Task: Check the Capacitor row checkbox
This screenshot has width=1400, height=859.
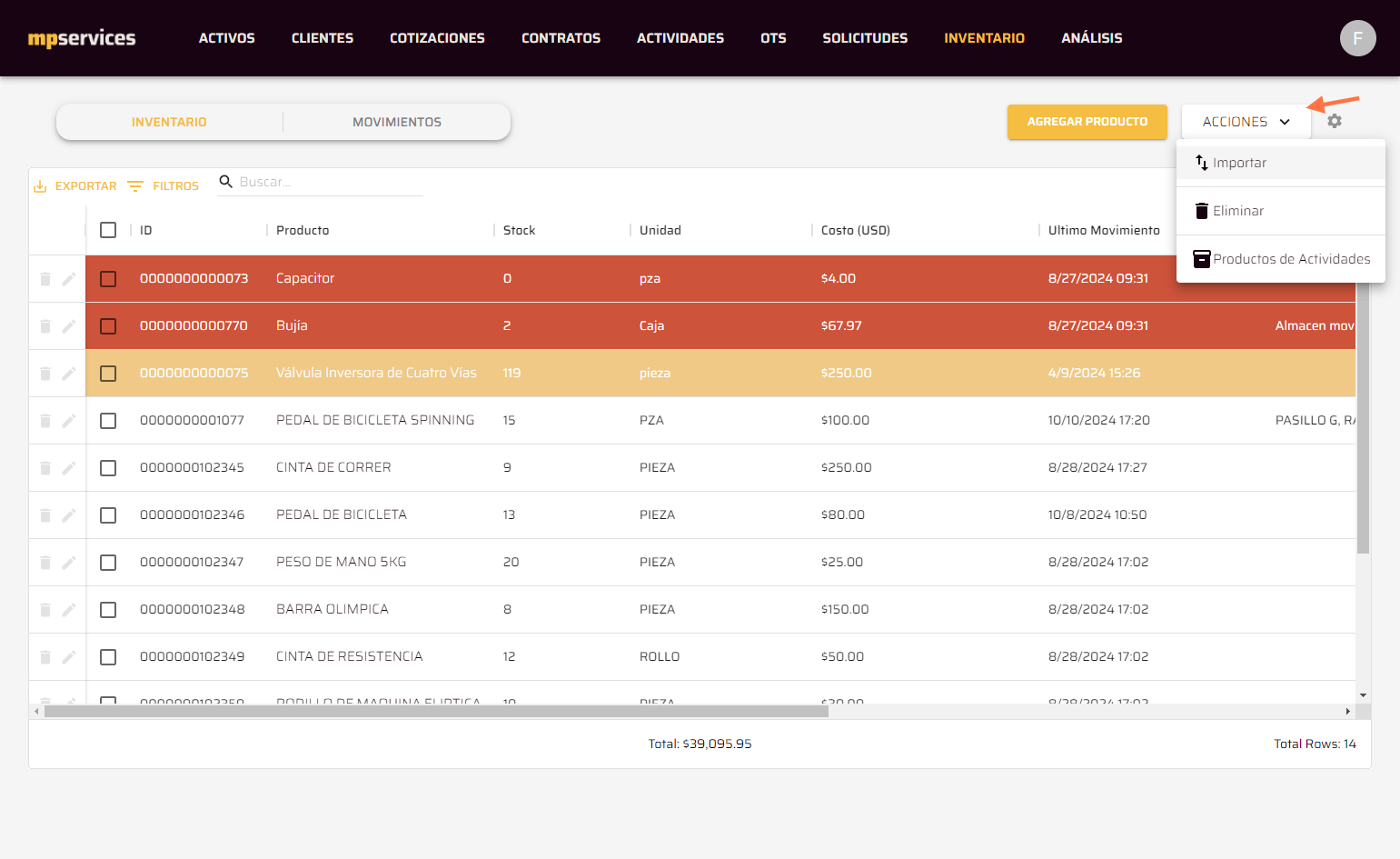Action: click(108, 279)
